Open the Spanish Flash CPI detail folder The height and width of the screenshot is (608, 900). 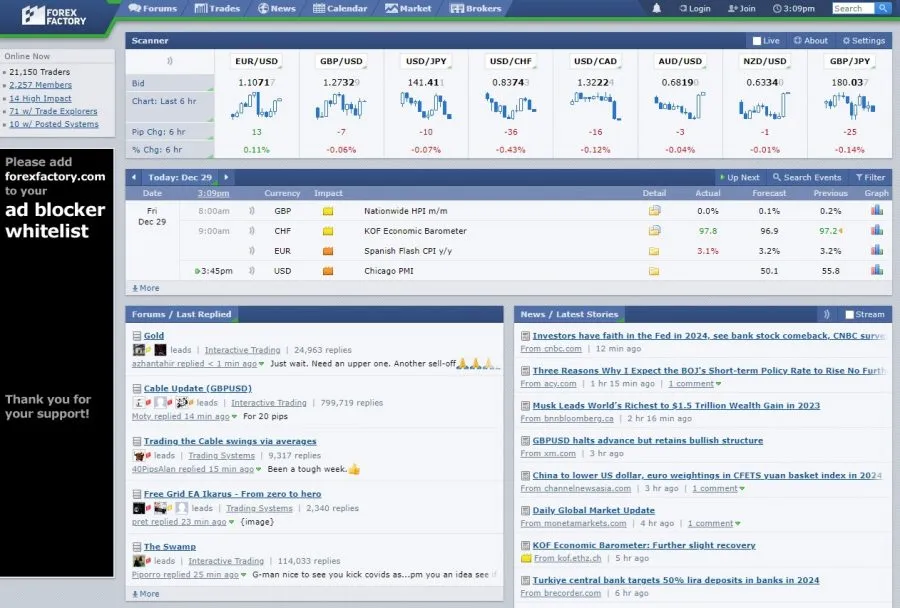pos(654,251)
